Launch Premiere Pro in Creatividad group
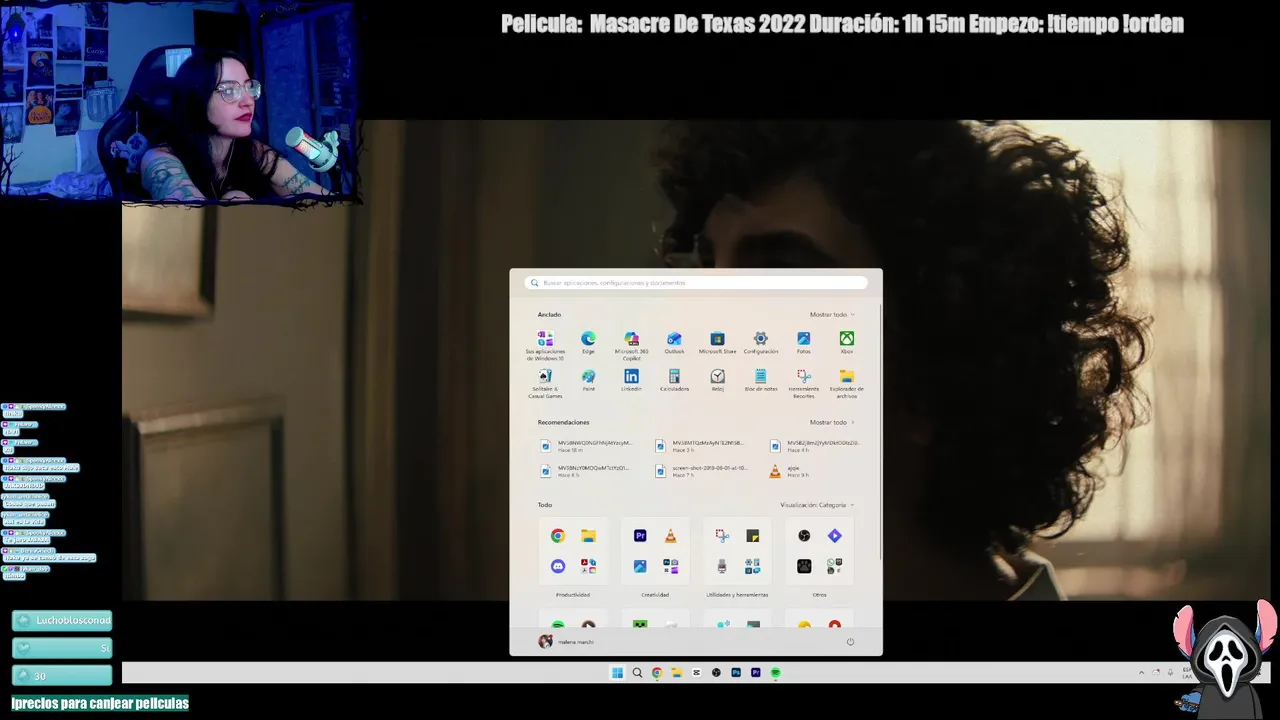This screenshot has width=1280, height=720. point(640,536)
